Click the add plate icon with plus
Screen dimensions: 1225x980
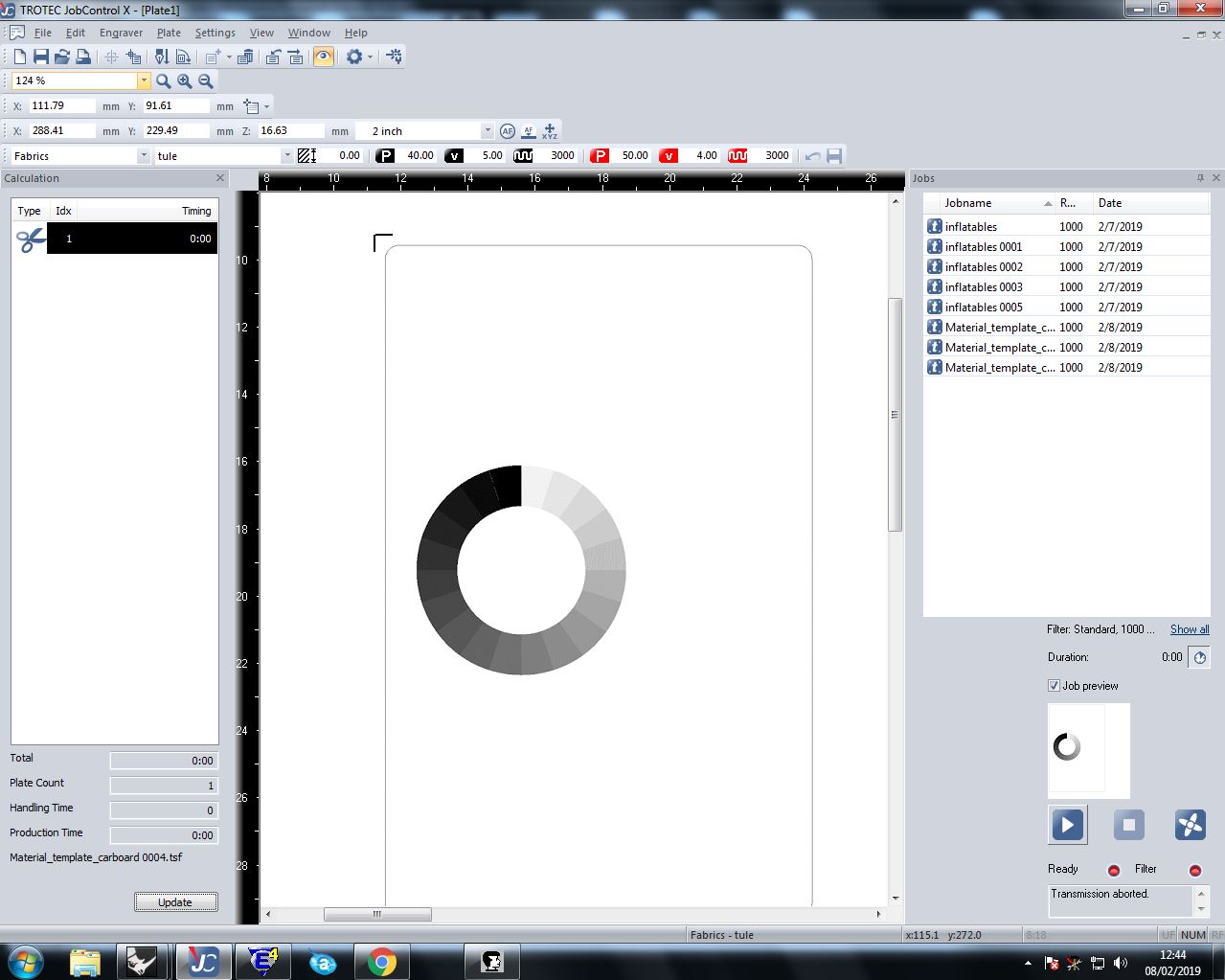(x=213, y=57)
